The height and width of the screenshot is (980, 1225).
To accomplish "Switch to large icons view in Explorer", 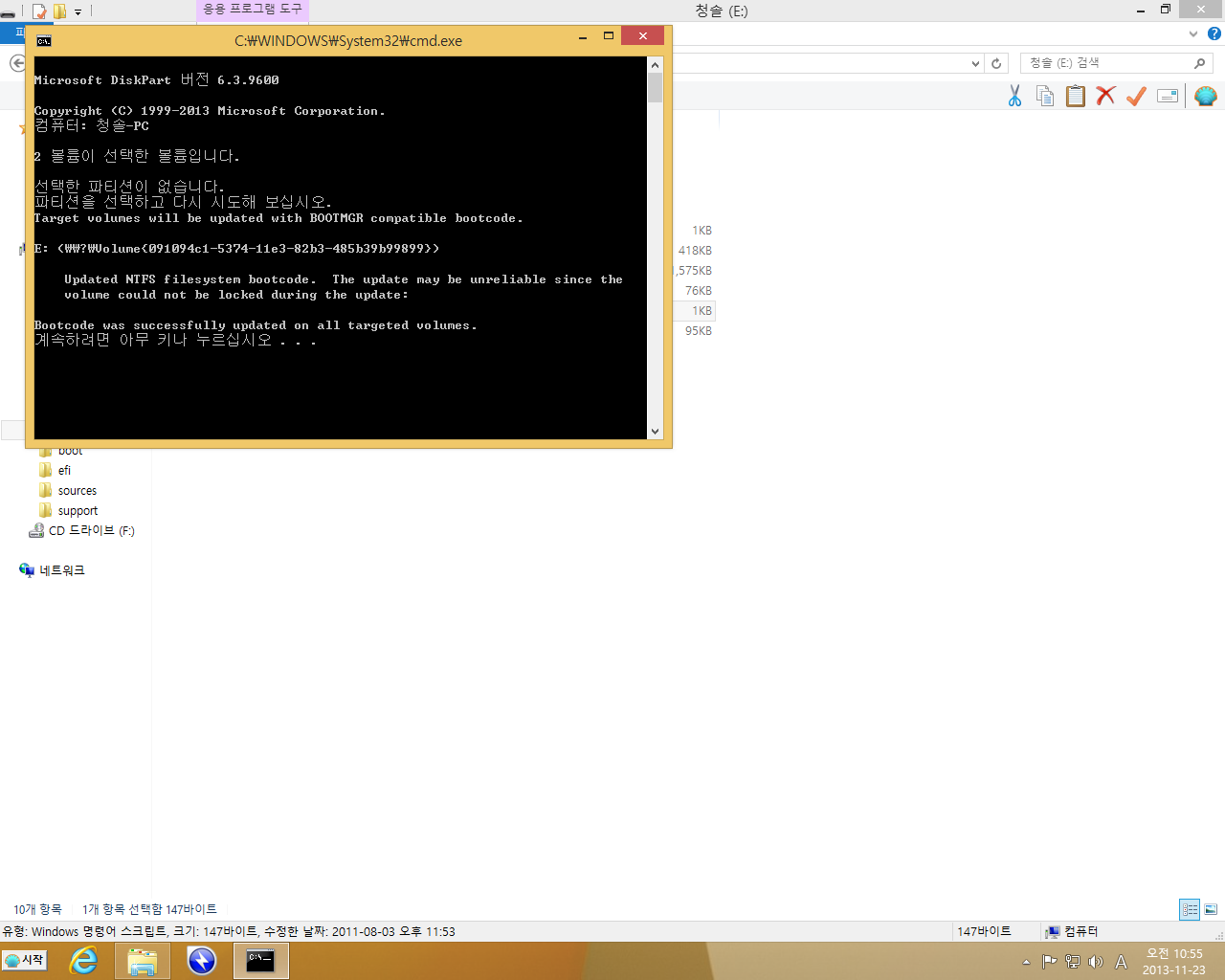I will coord(1211,910).
